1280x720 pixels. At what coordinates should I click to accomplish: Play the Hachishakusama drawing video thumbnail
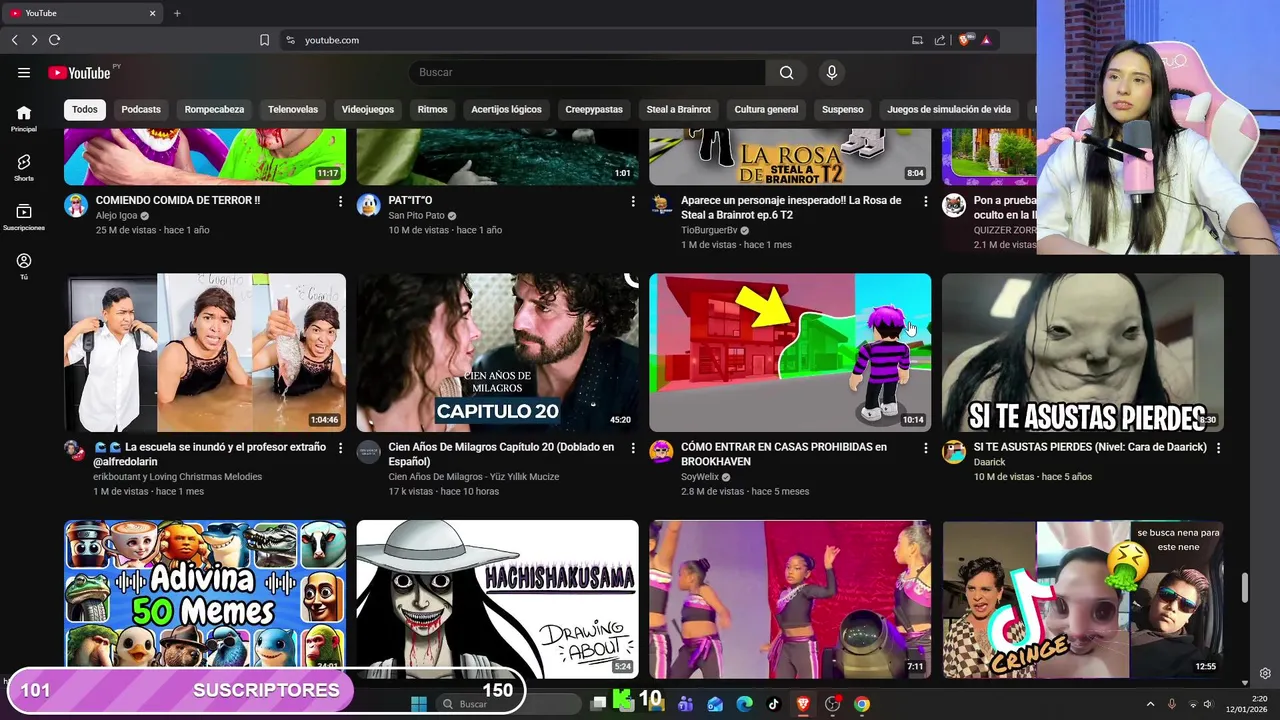coord(497,598)
